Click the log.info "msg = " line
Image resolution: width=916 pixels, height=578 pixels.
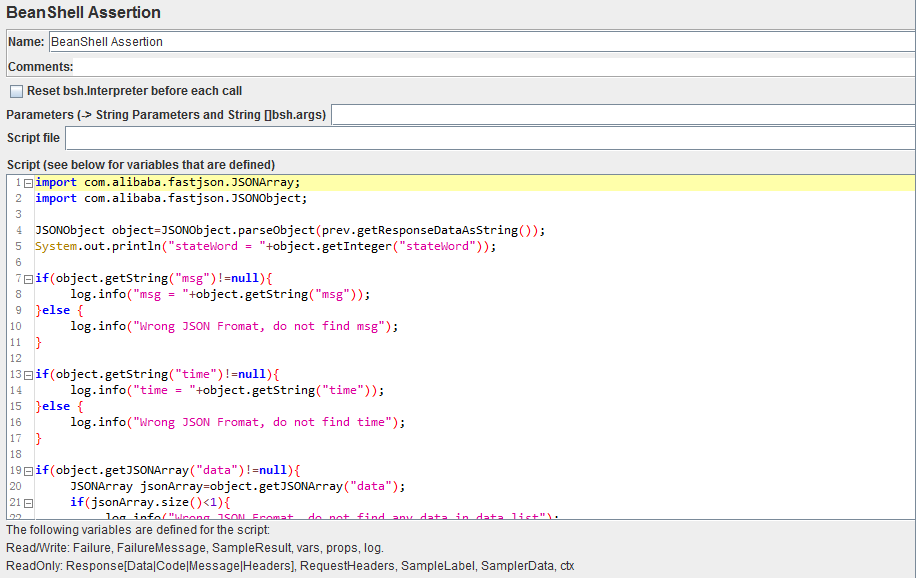click(220, 294)
